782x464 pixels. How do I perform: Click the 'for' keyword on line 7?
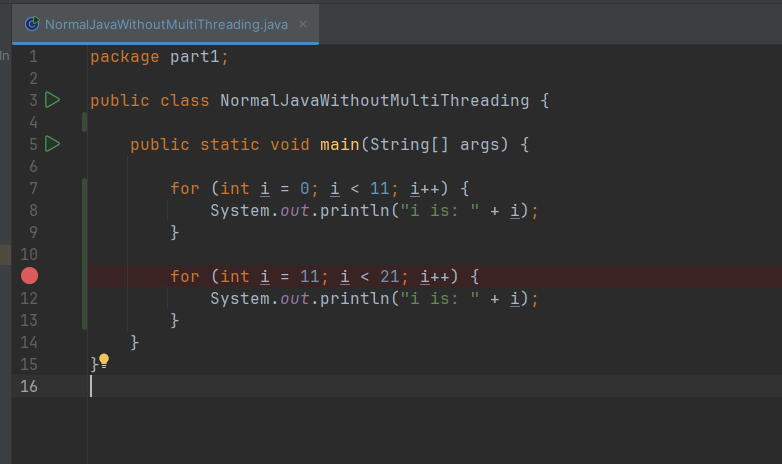185,188
